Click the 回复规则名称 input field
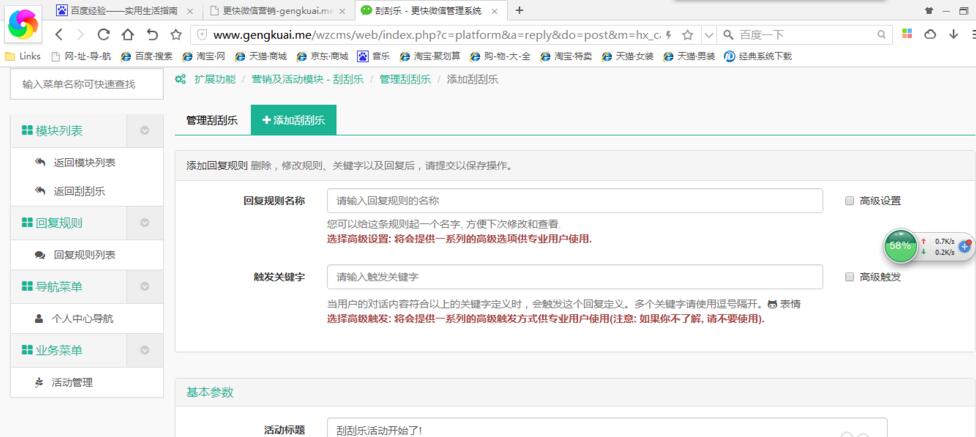Viewport: 976px width, 437px height. coord(574,201)
